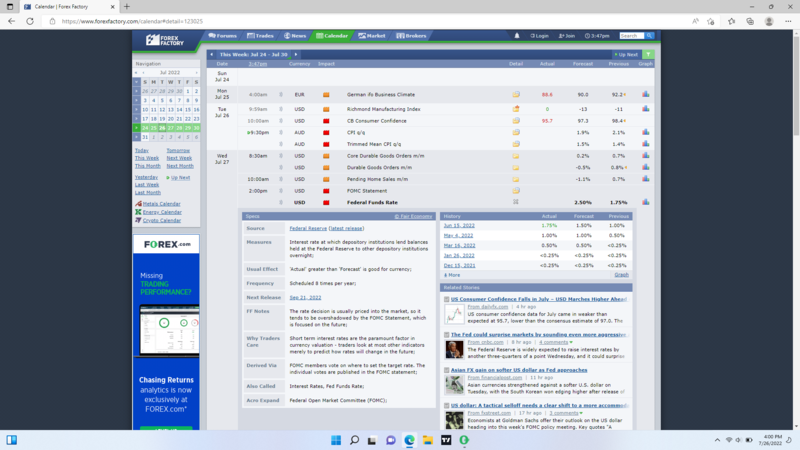Open detail folder for Core Durable Goods Orders
Viewport: 800px width, 450px height.
(x=516, y=156)
